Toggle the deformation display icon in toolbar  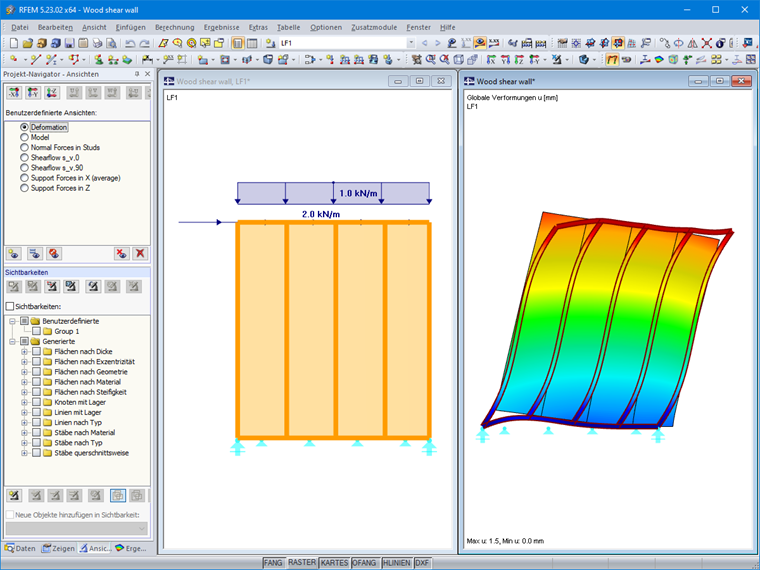coord(612,60)
